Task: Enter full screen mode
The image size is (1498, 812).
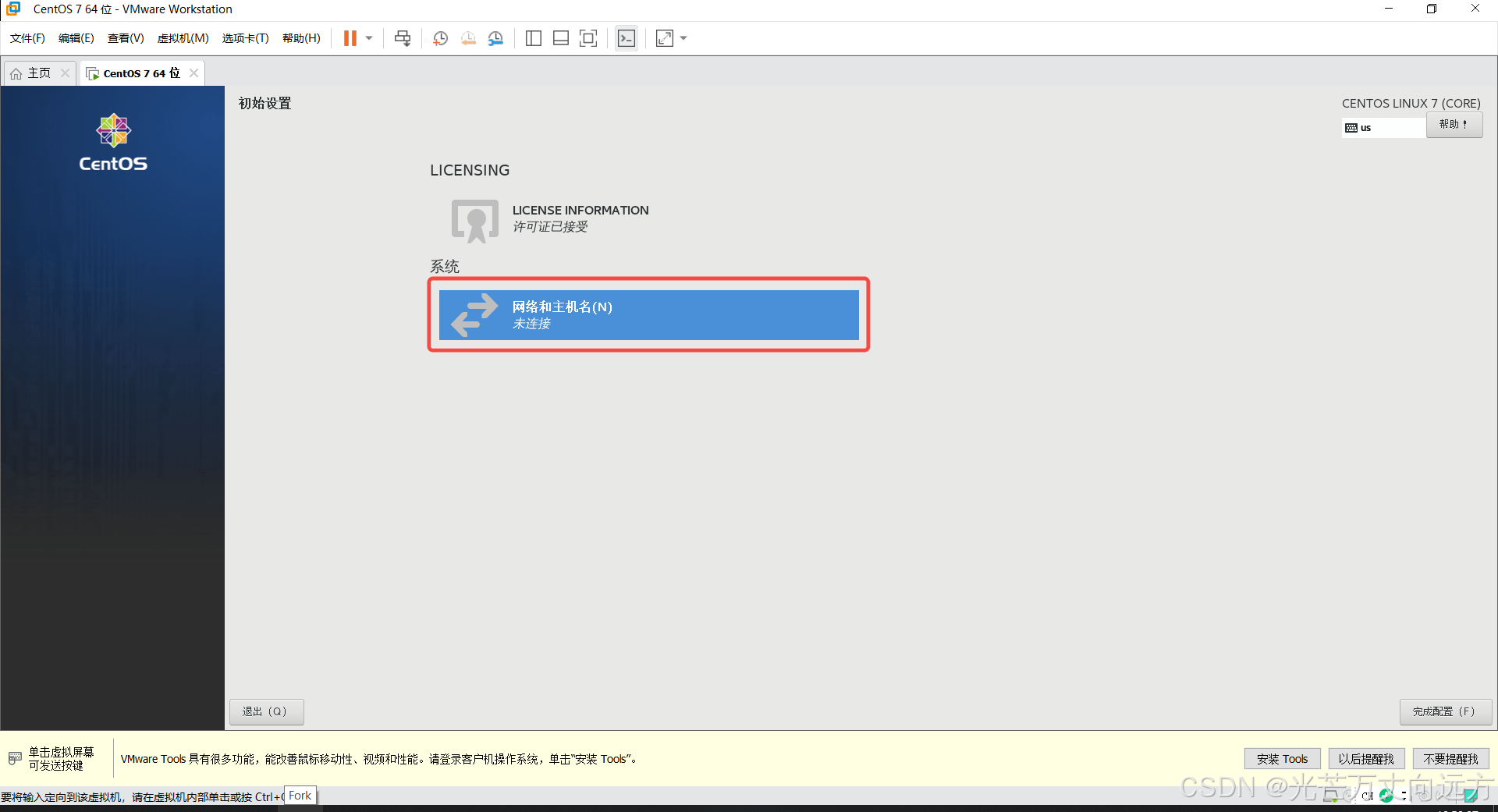Action: click(x=588, y=38)
